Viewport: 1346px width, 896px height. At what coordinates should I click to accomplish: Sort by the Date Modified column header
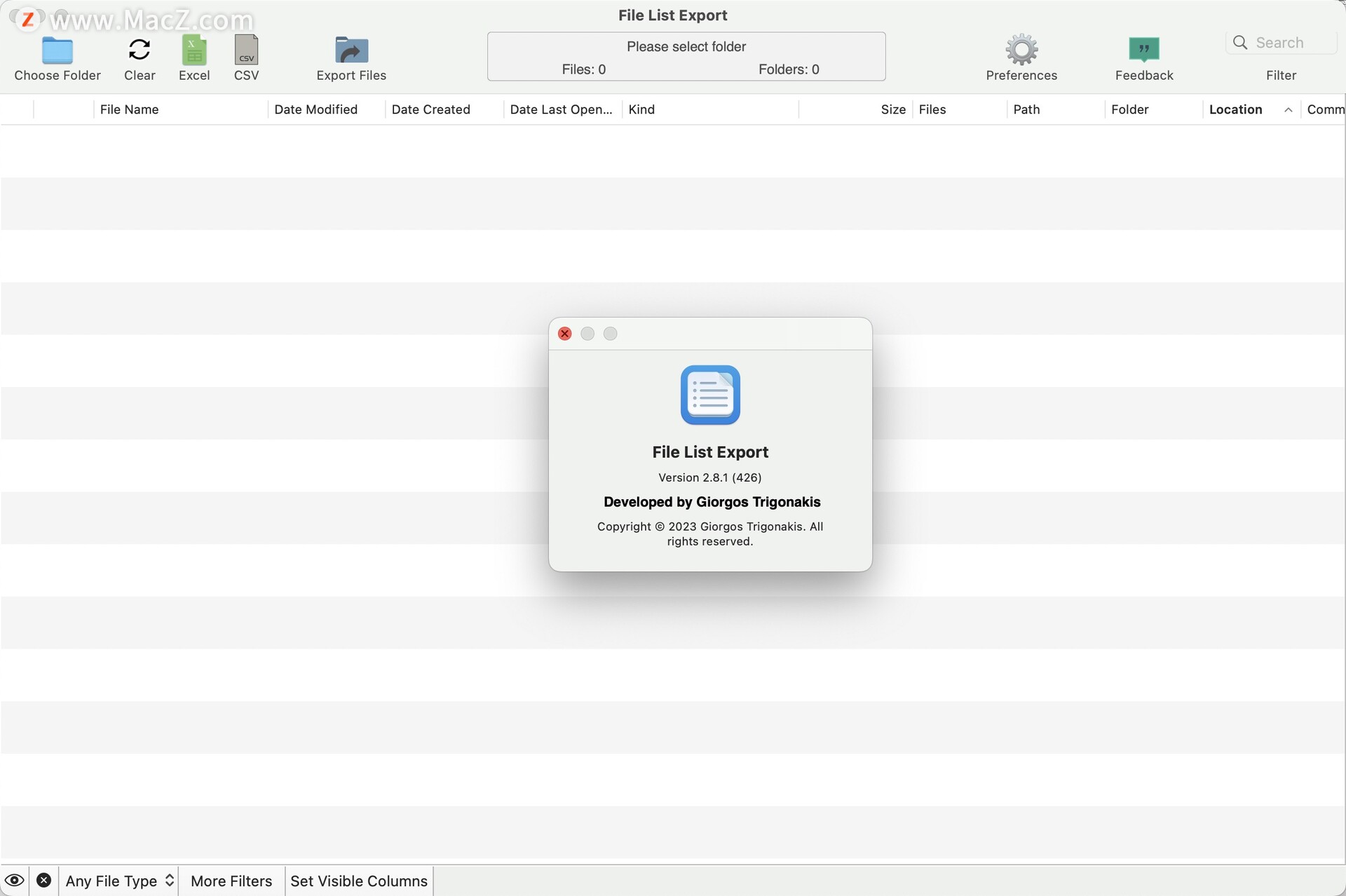[x=315, y=109]
